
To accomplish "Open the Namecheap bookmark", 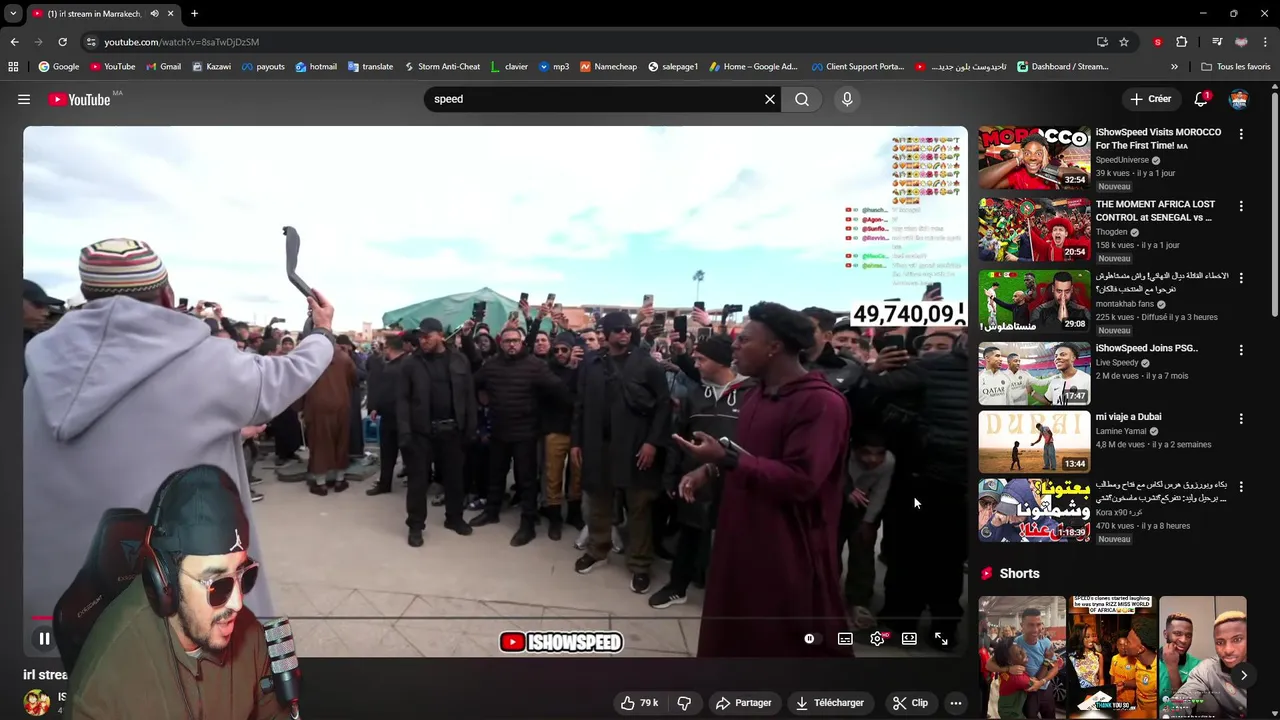I will click(x=608, y=67).
